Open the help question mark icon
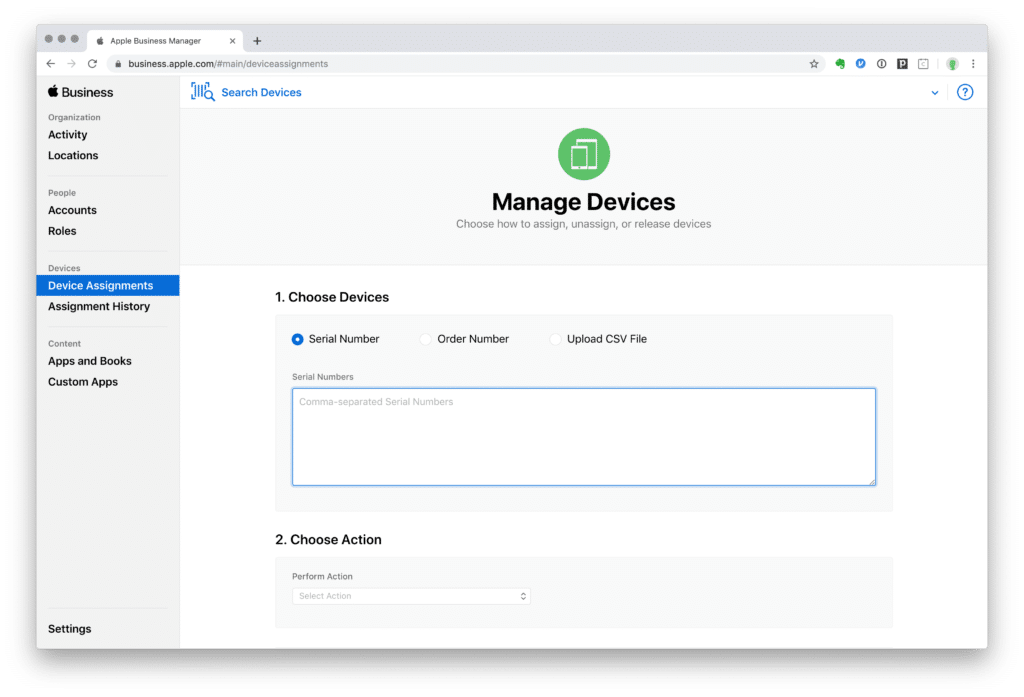1024x697 pixels. (x=965, y=92)
